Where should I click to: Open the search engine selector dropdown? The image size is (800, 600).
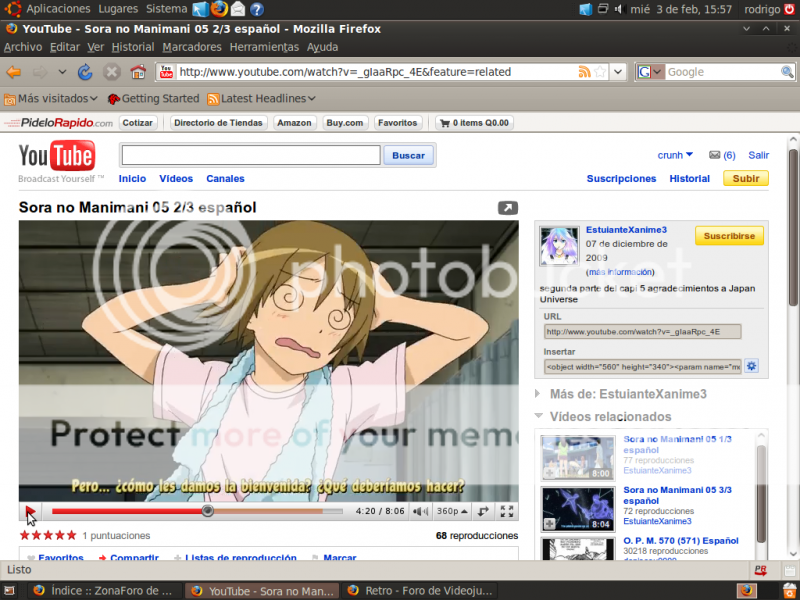pos(649,72)
